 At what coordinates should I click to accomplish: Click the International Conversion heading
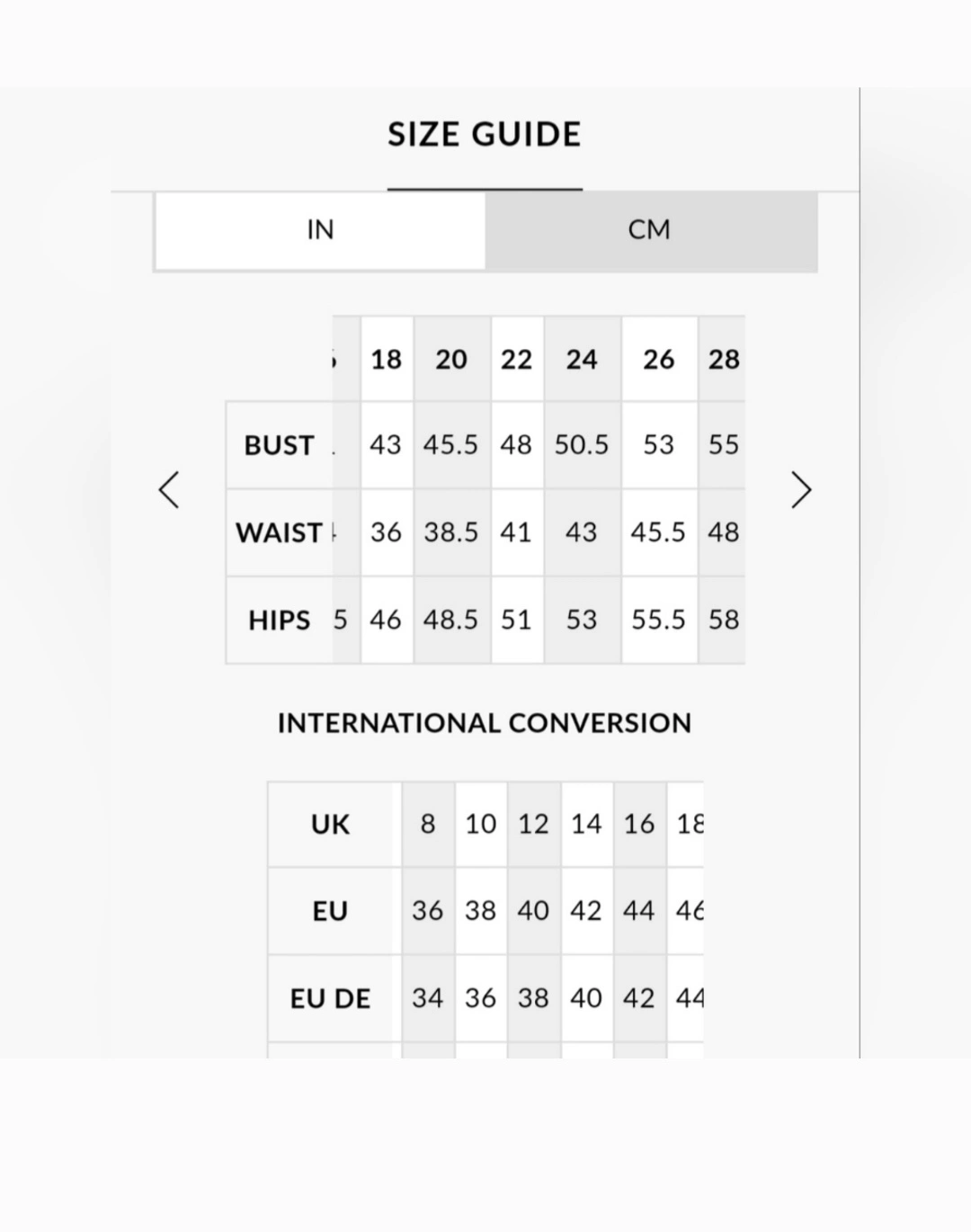pos(485,723)
